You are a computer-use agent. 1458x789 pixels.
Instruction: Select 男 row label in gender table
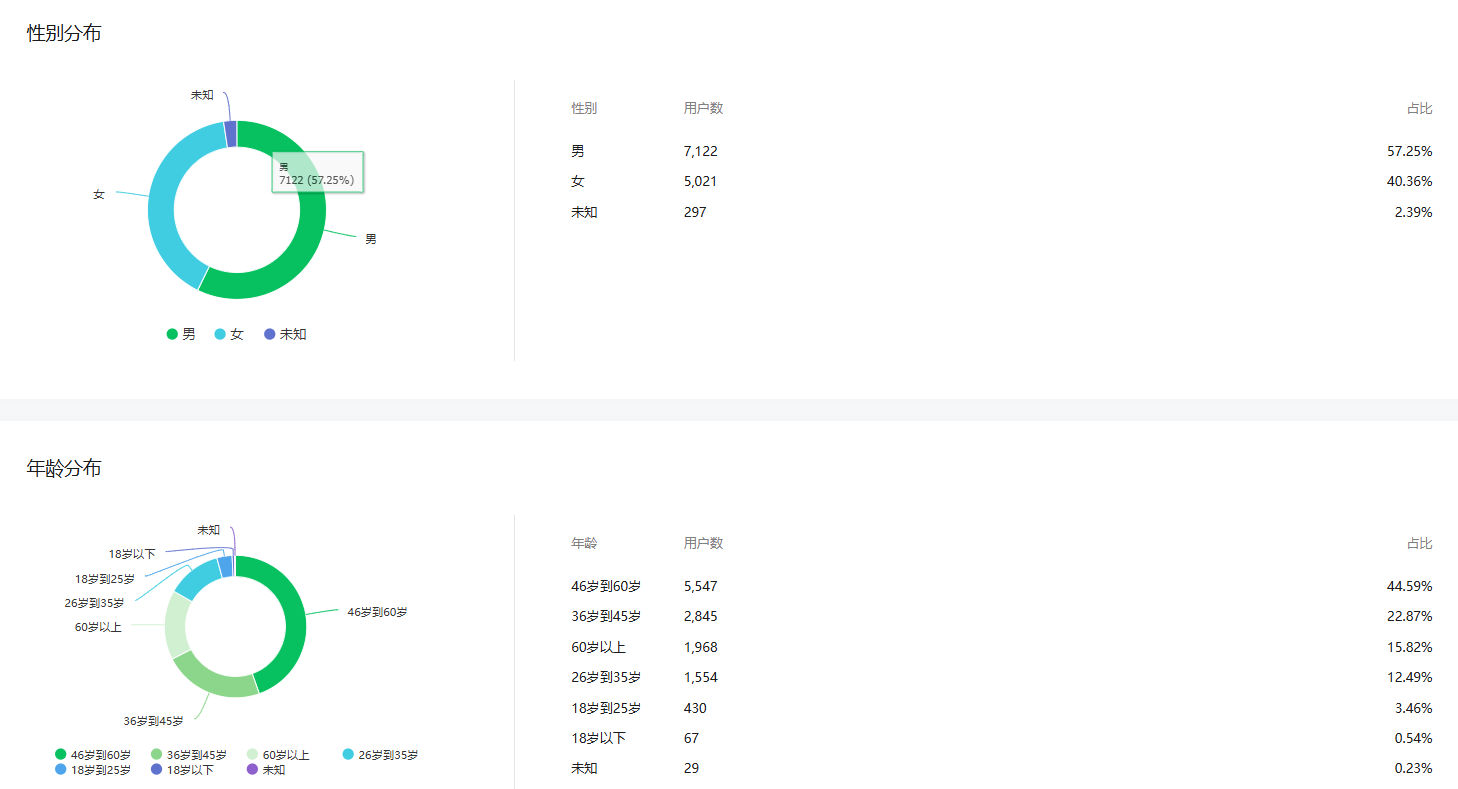pos(578,151)
